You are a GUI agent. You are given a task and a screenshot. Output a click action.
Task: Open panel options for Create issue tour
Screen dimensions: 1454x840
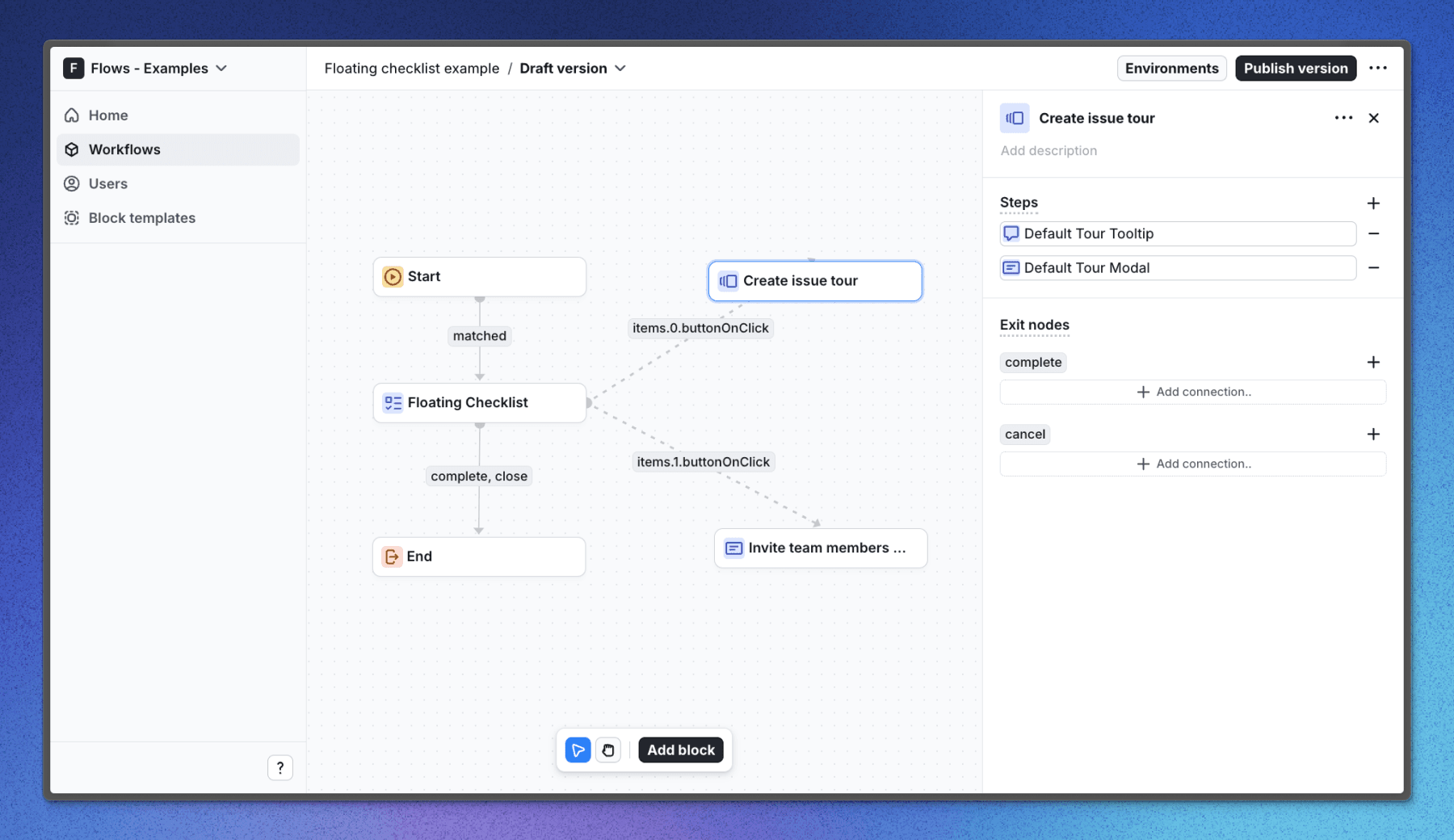pos(1343,118)
